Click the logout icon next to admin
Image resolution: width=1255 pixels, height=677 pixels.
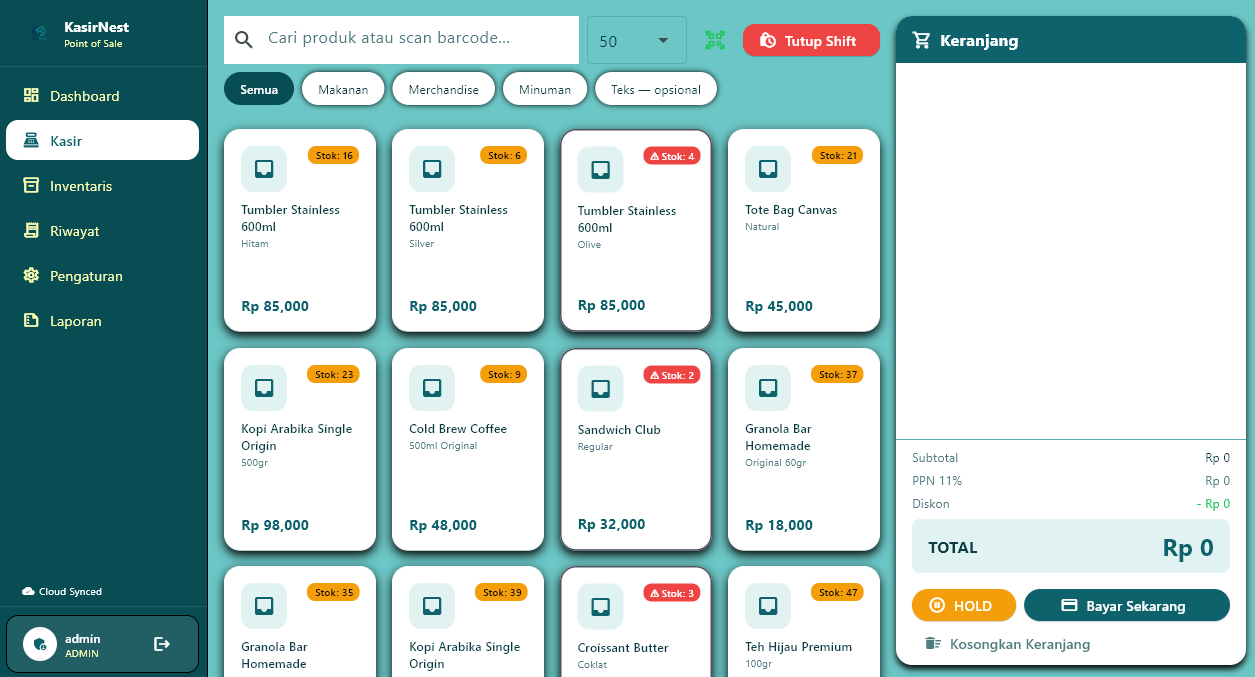click(x=162, y=644)
